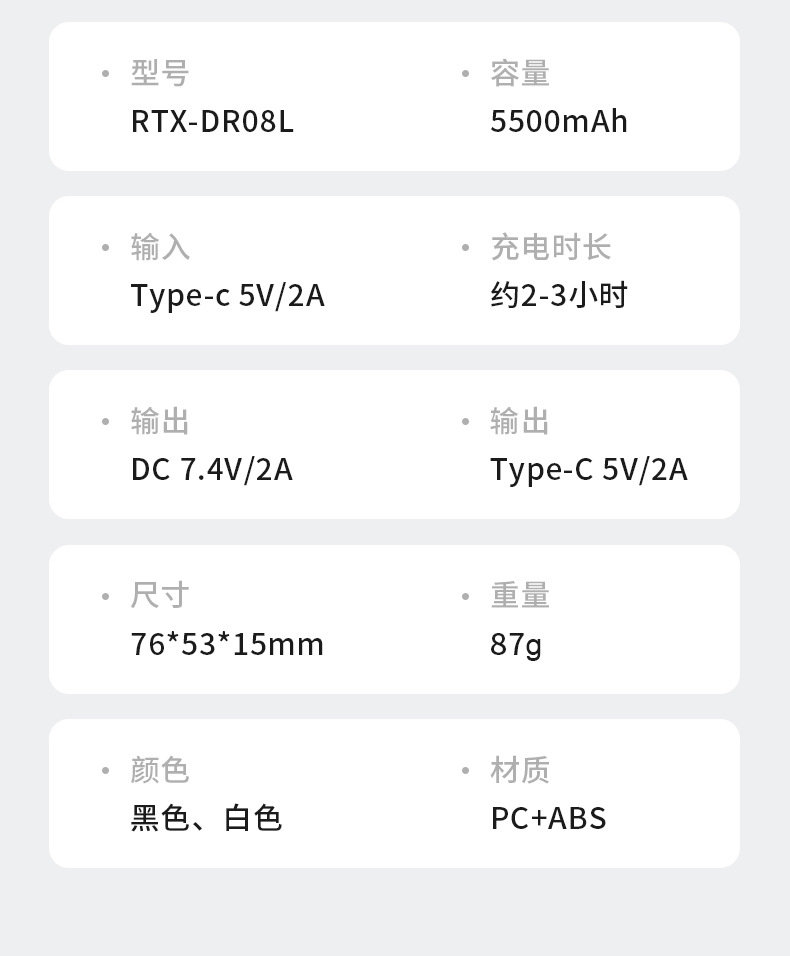The width and height of the screenshot is (790, 956).
Task: Click the 重量 label
Action: [520, 596]
